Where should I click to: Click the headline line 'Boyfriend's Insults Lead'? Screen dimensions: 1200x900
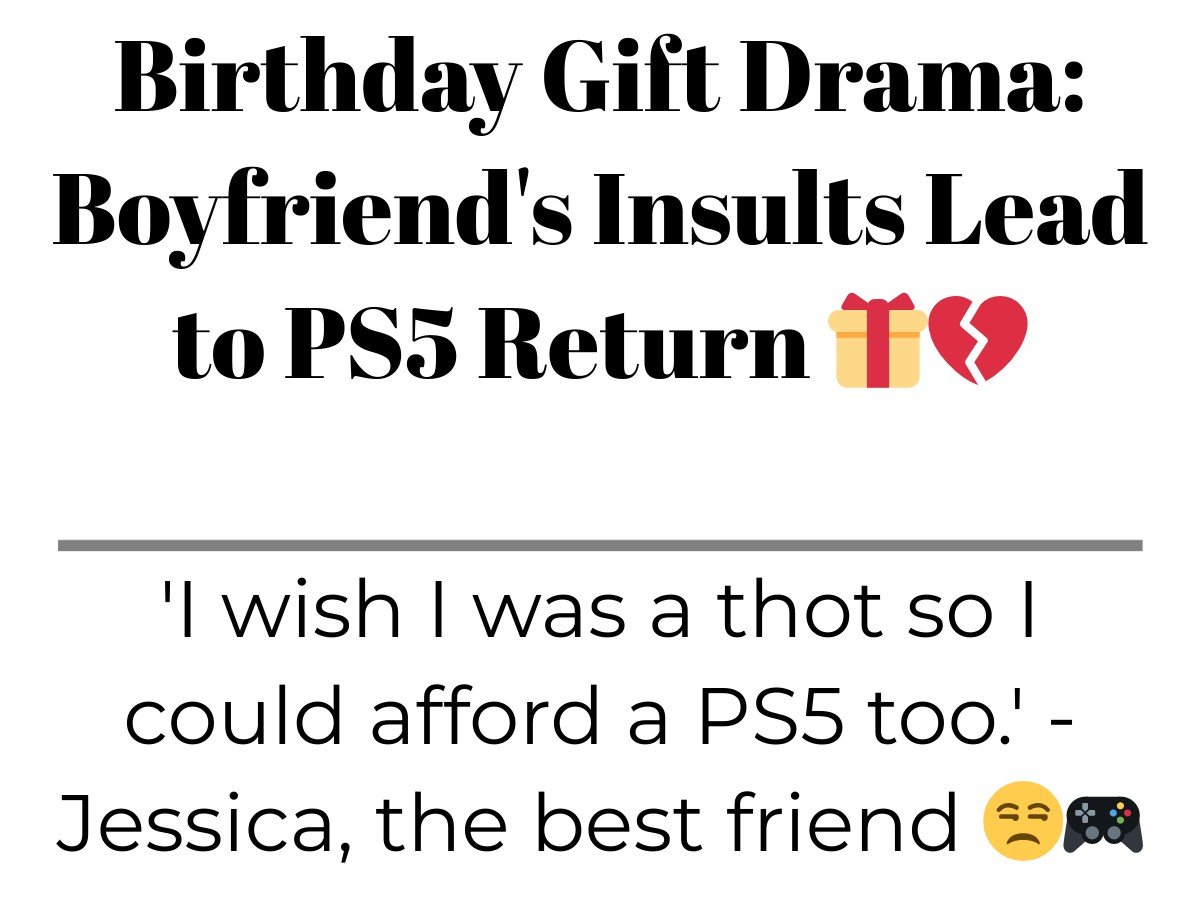[x=600, y=212]
